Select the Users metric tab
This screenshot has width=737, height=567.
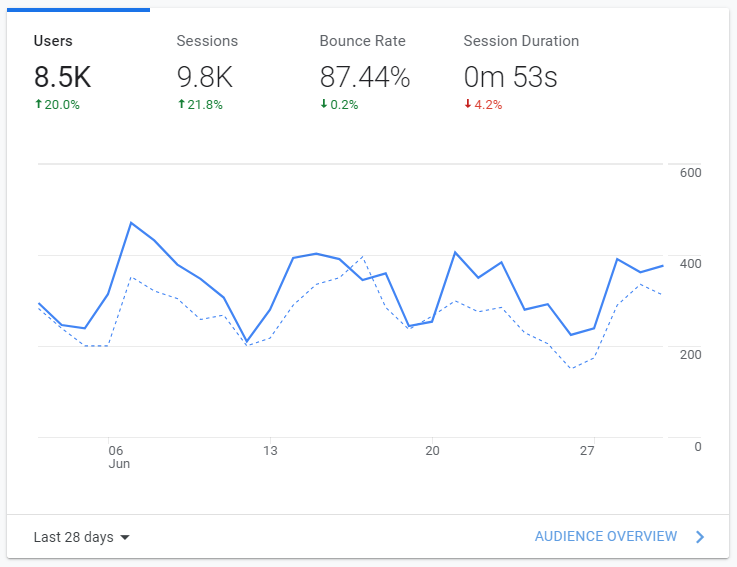(x=78, y=71)
